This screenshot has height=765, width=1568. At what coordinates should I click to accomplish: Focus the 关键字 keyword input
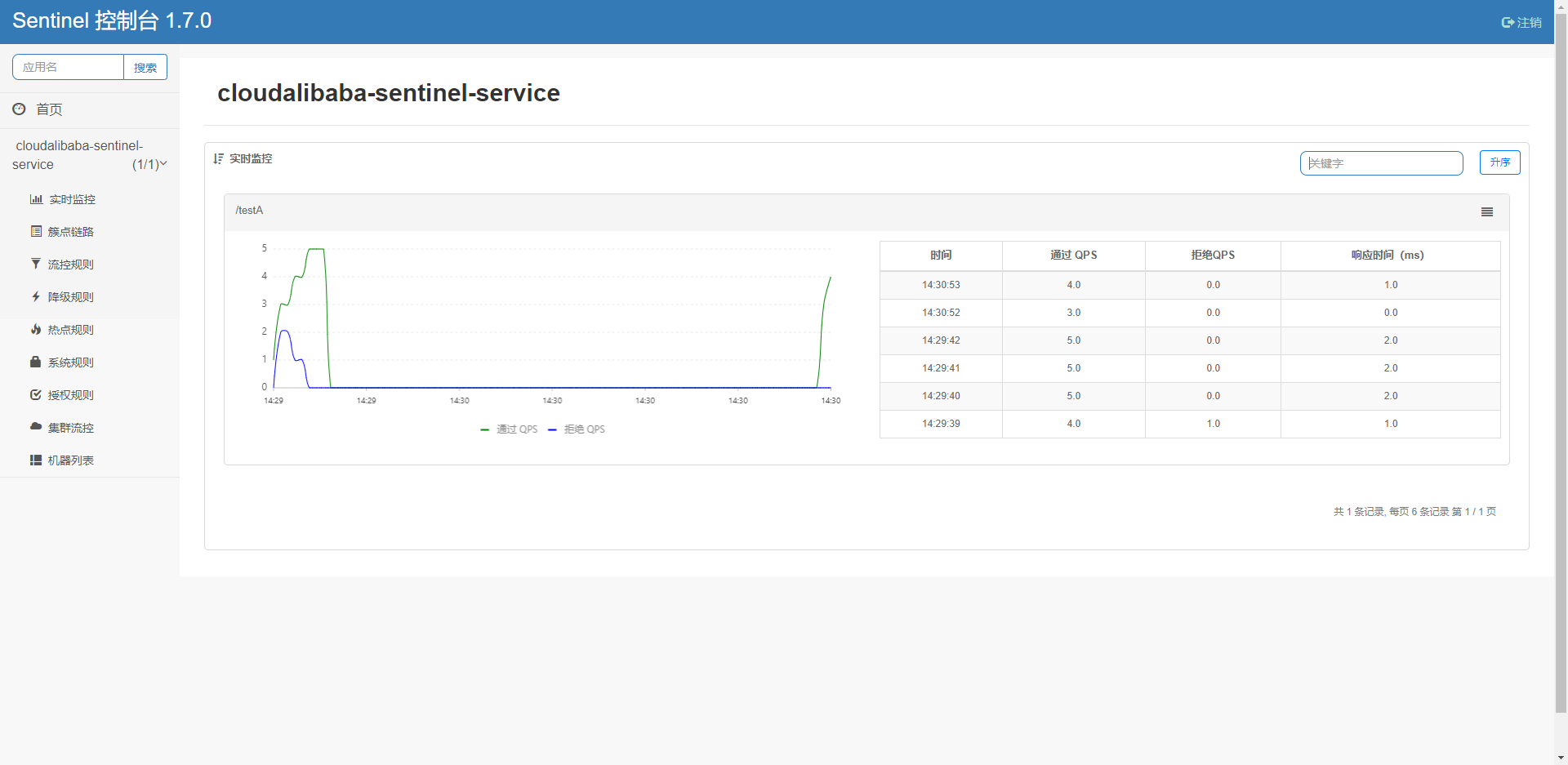pos(1381,163)
